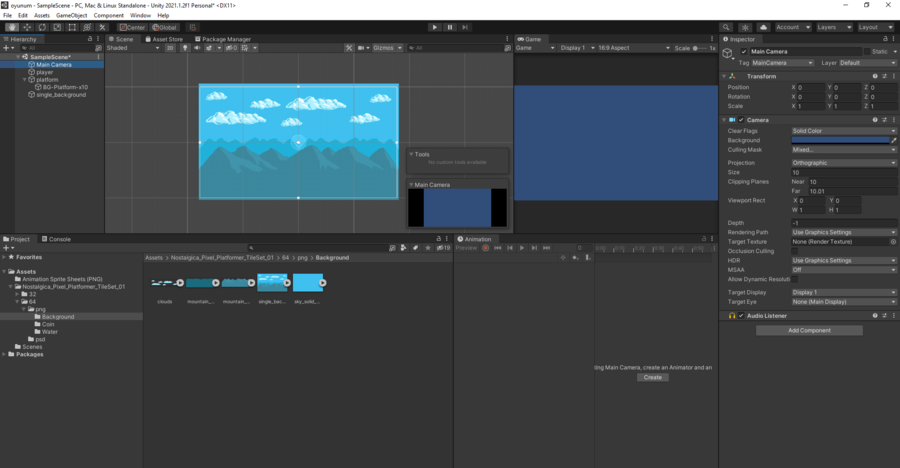
Task: Toggle the Static checkbox
Action: coord(866,51)
